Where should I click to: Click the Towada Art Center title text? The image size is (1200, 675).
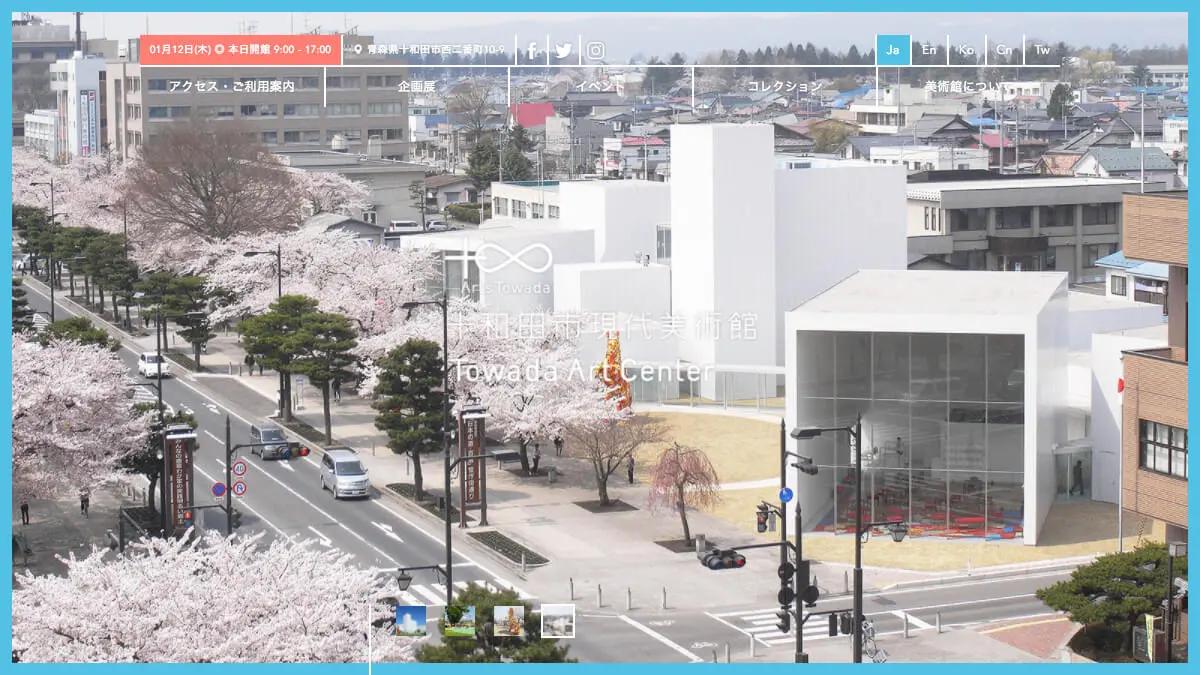pyautogui.click(x=584, y=371)
